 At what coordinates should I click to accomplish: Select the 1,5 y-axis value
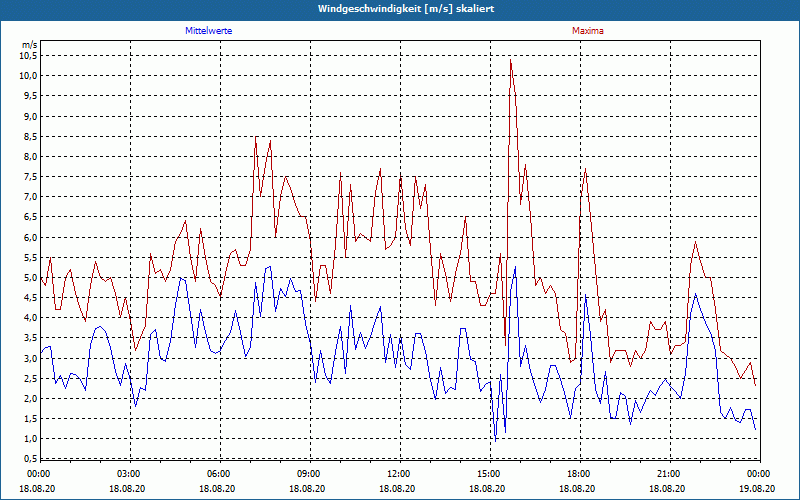31,418
